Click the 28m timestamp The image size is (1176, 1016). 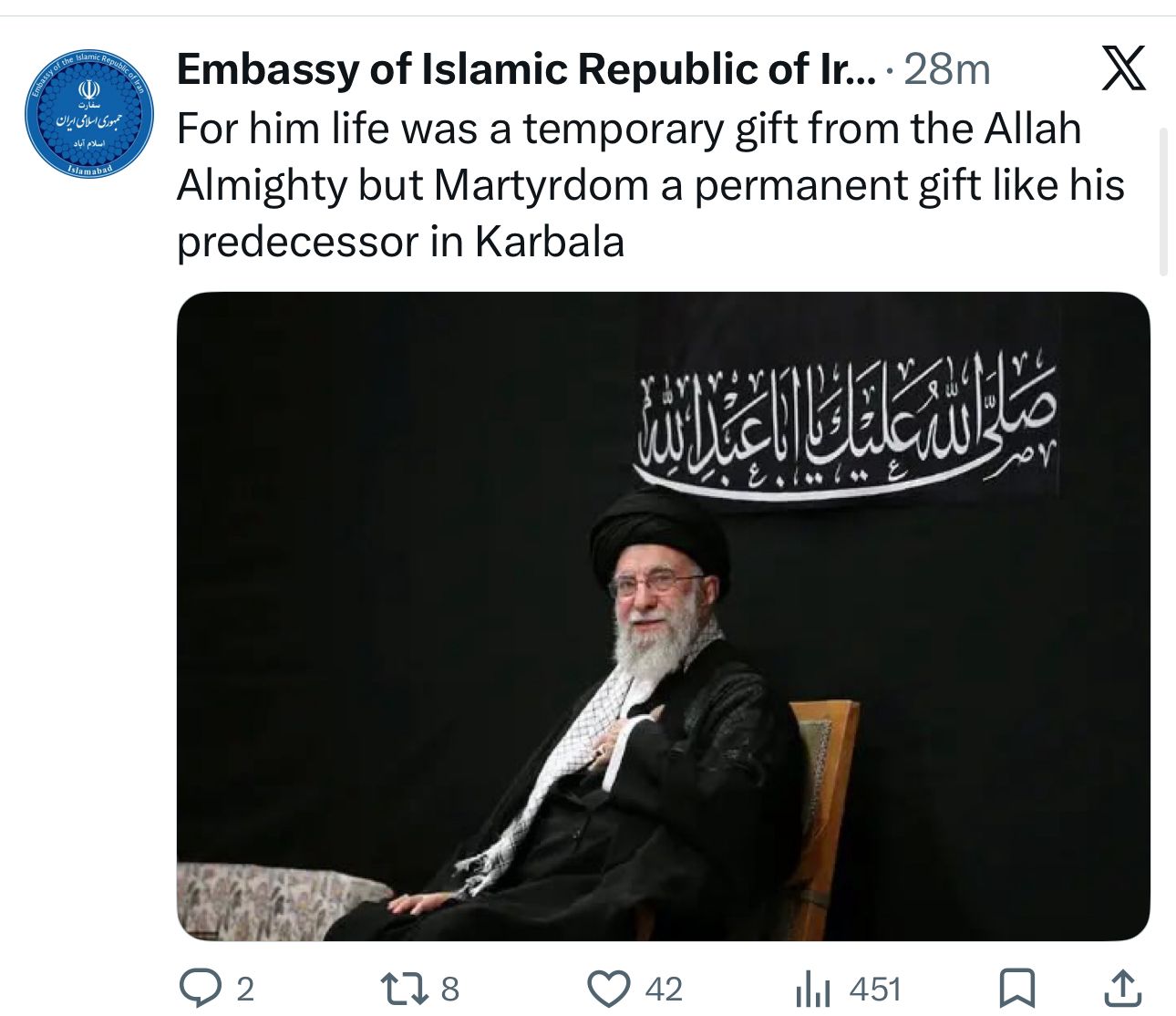(x=946, y=70)
